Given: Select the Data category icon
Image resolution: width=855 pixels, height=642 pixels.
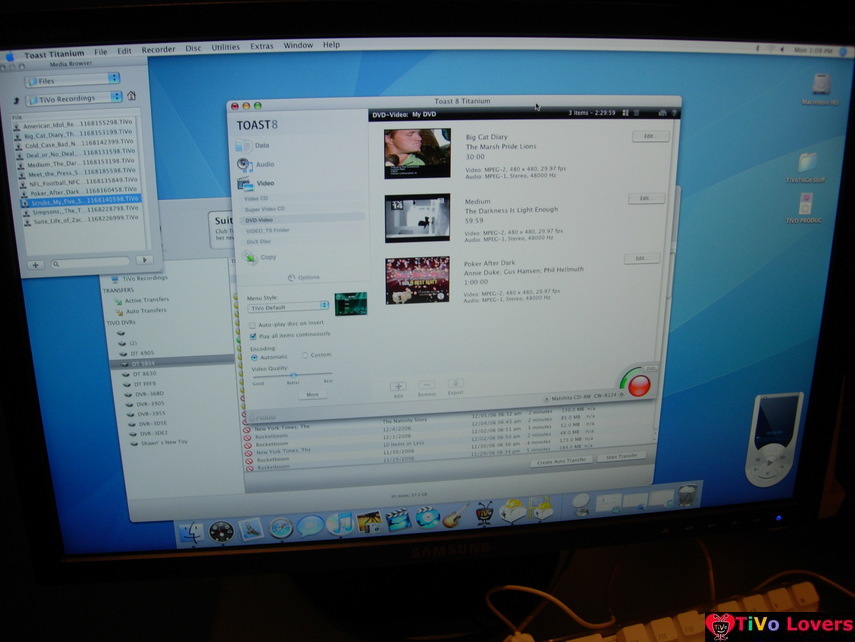Looking at the screenshot, I should 244,146.
